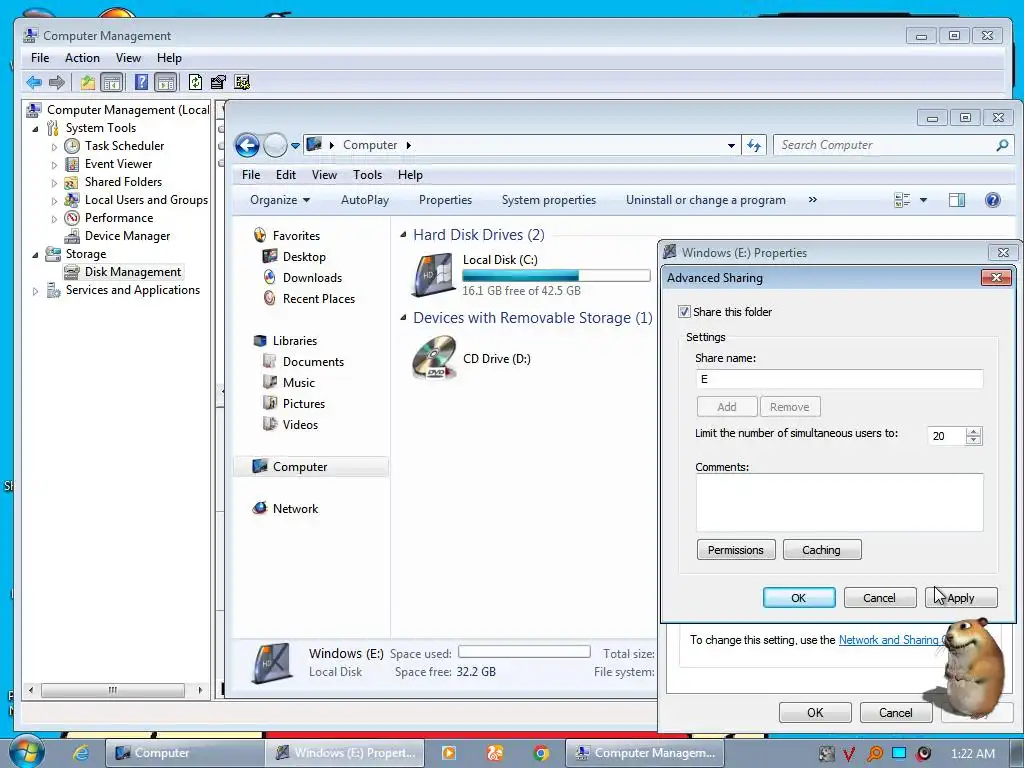Expand the Shared Folders node
The width and height of the screenshot is (1024, 768).
pyautogui.click(x=54, y=183)
